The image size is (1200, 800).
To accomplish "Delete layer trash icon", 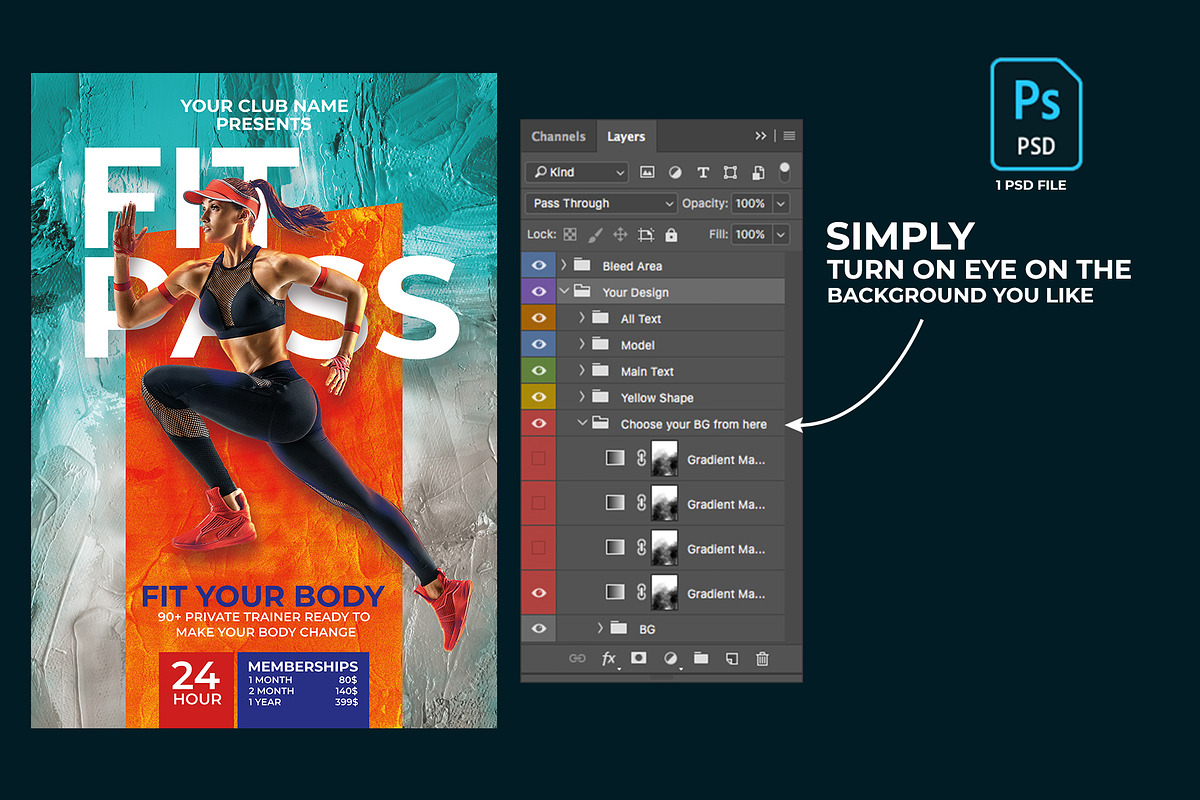I will pyautogui.click(x=762, y=658).
